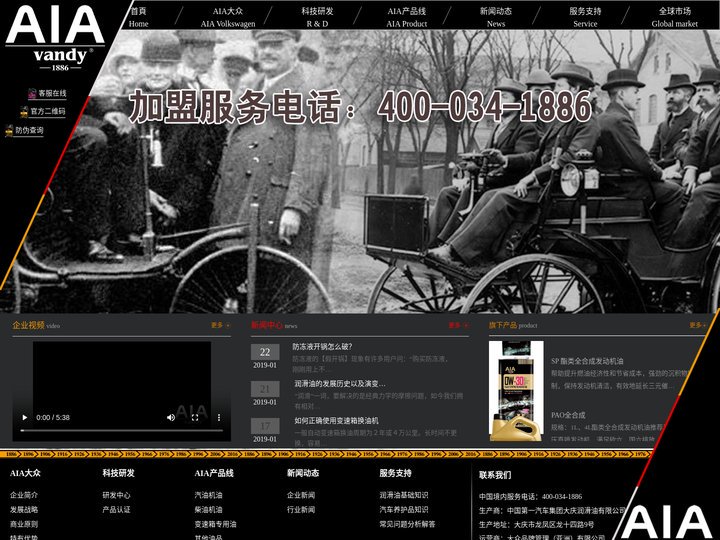Open the AIA产品线 Product menu

point(406,17)
